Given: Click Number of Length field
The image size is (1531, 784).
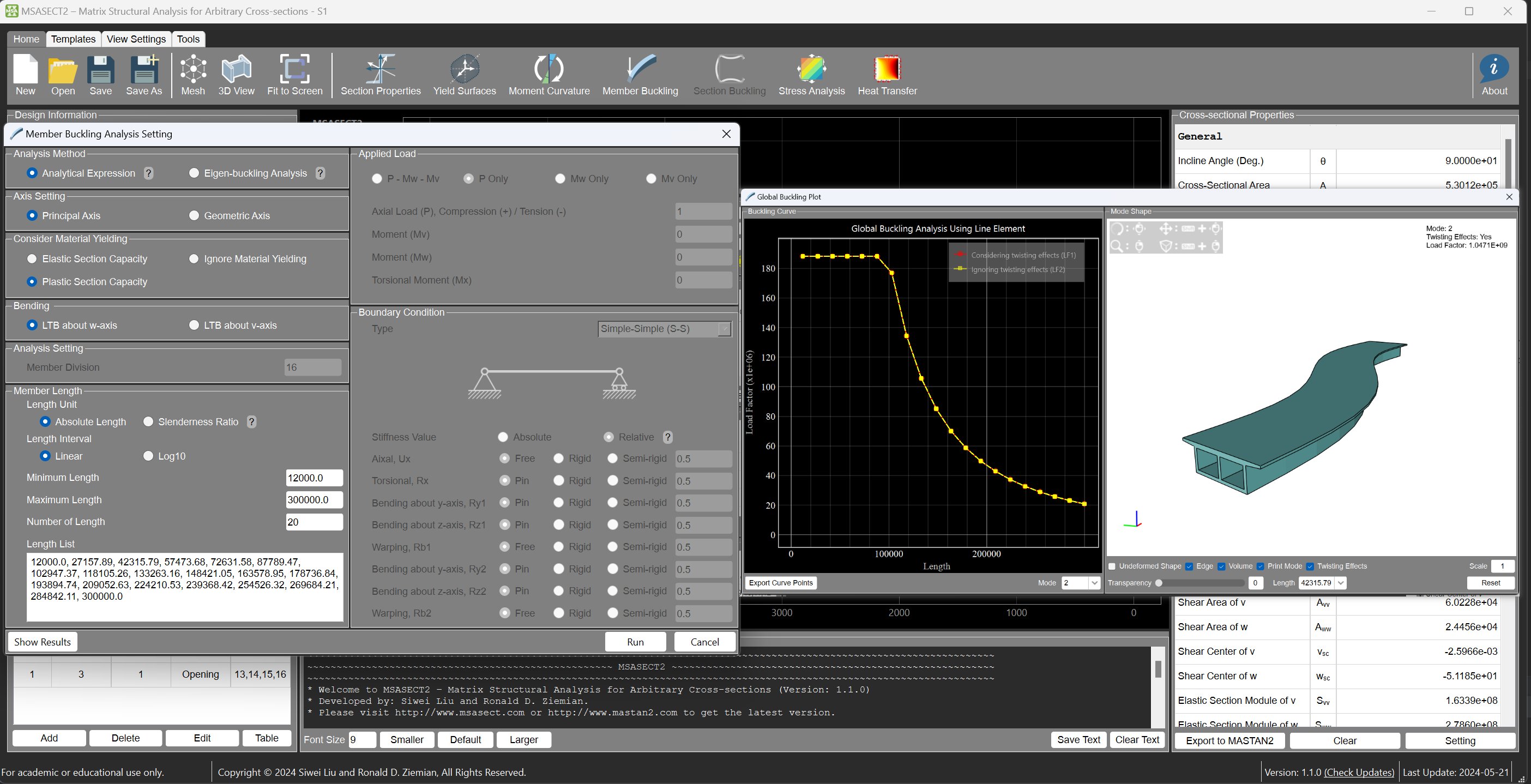Looking at the screenshot, I should pos(314,522).
